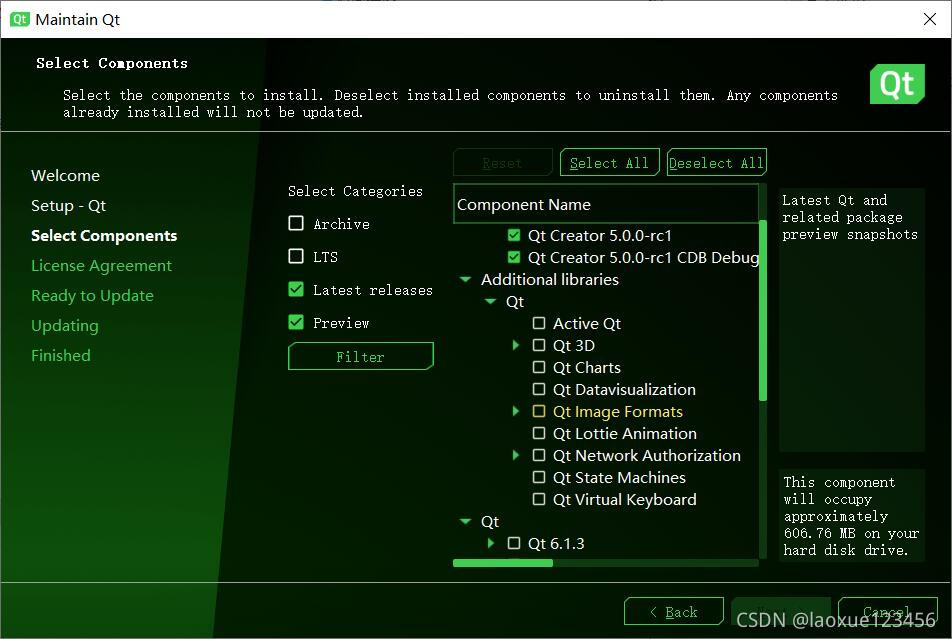
Task: Check the Qt Lottie Animation checkbox
Action: (539, 433)
